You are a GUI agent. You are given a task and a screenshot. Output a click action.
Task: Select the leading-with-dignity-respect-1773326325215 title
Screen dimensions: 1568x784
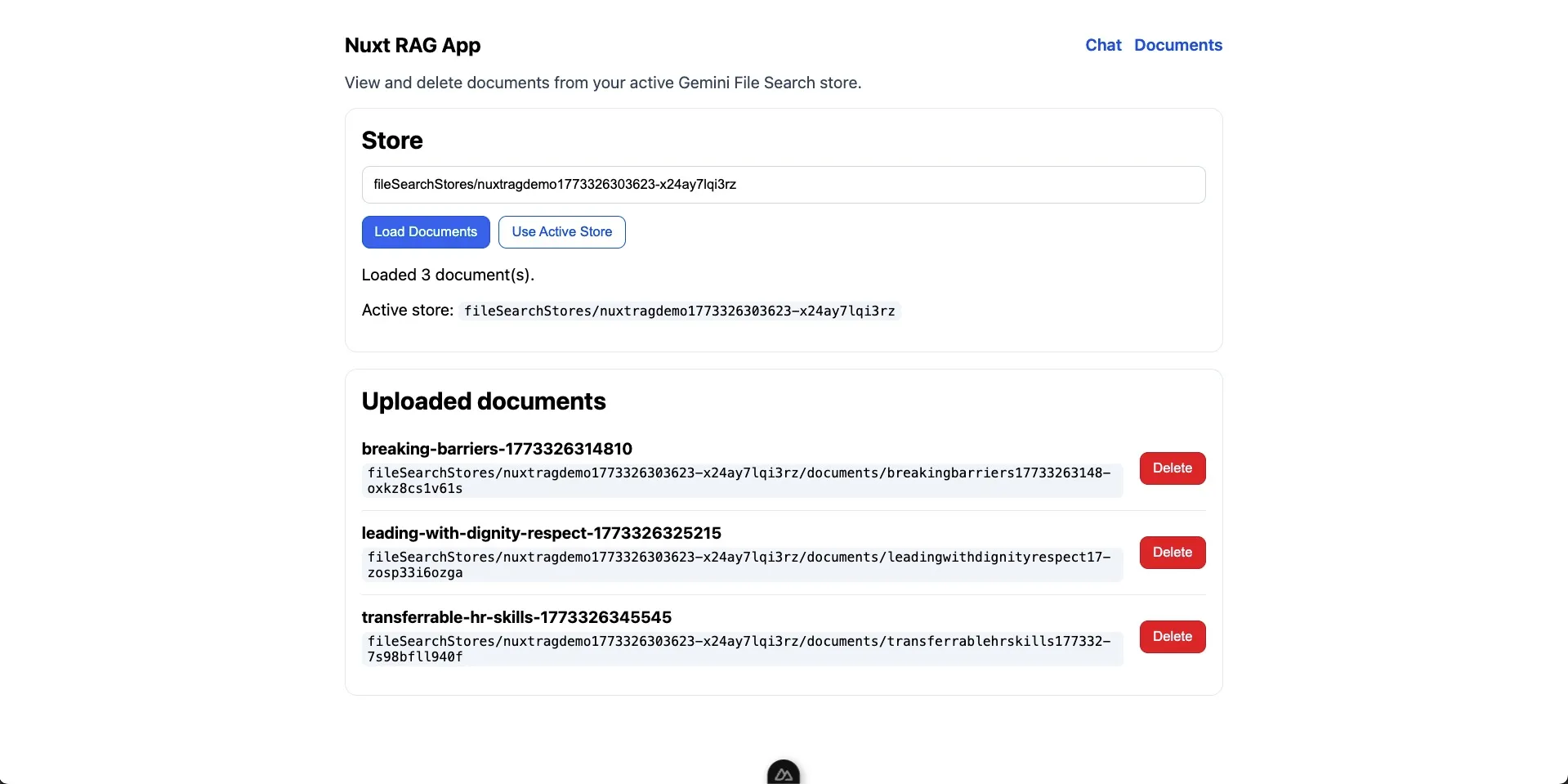(542, 533)
